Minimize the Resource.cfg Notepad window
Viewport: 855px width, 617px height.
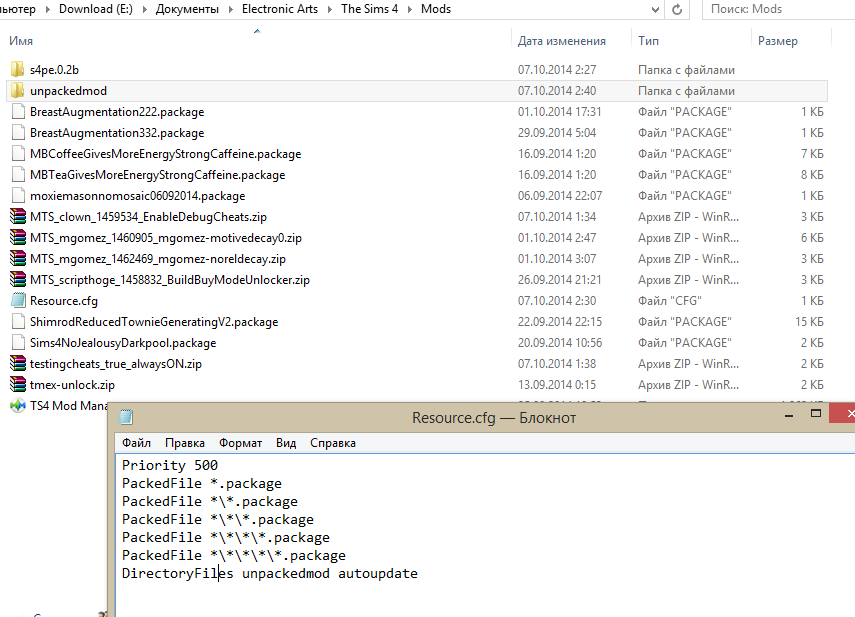(788, 416)
